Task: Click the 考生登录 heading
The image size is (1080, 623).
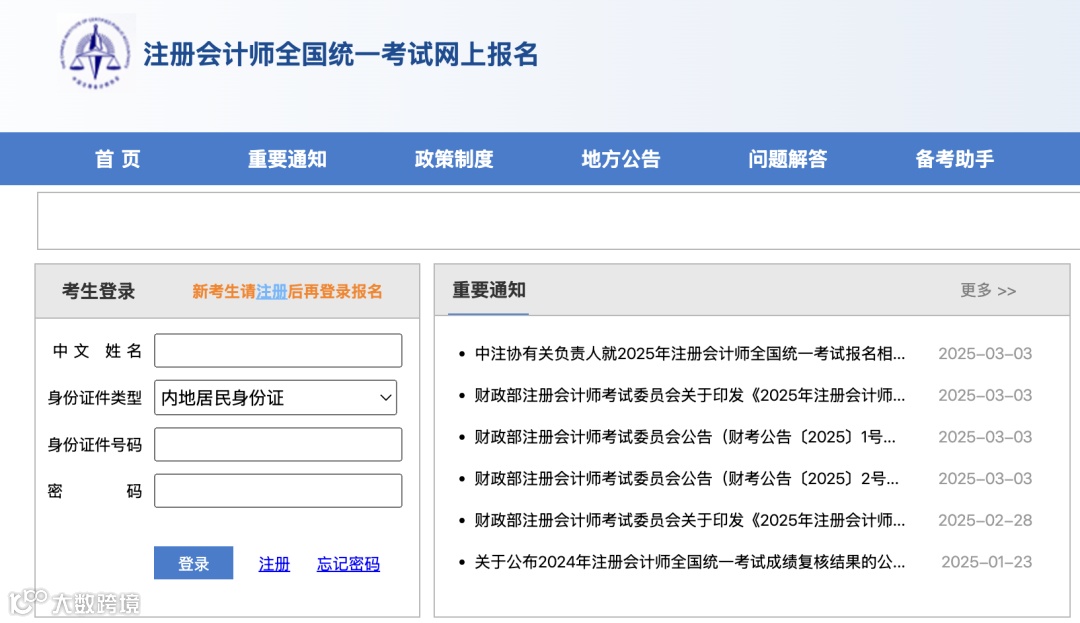Action: click(98, 291)
